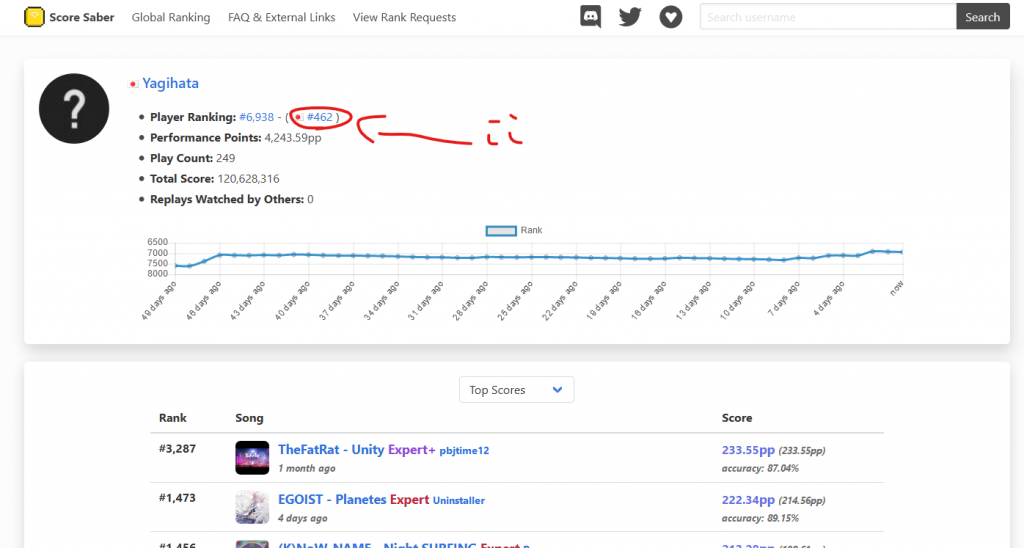
Task: Open mapper pbjtime12 link
Action: (464, 451)
